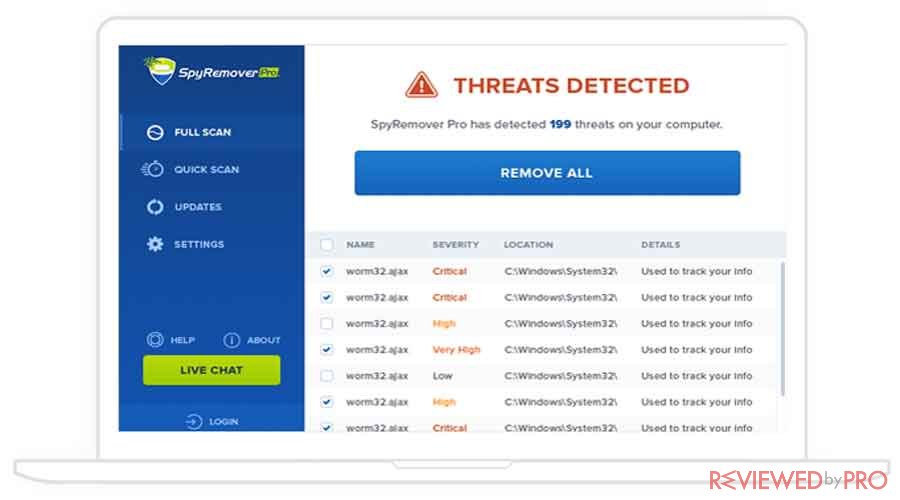900x500 pixels.
Task: Click the Low severity label
Action: point(443,376)
